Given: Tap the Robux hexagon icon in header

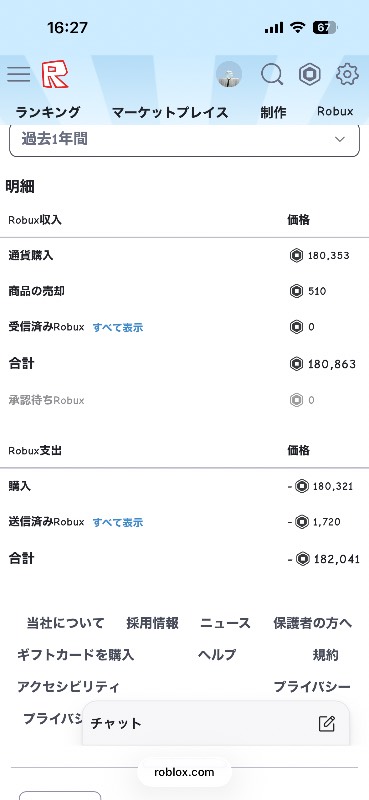Looking at the screenshot, I should click(309, 74).
